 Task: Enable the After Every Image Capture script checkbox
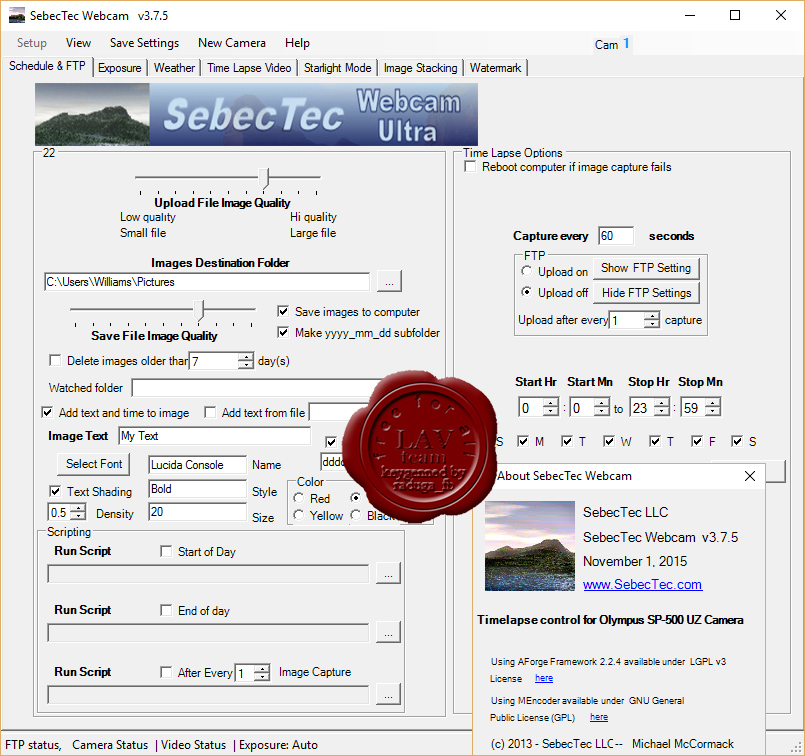pos(166,672)
